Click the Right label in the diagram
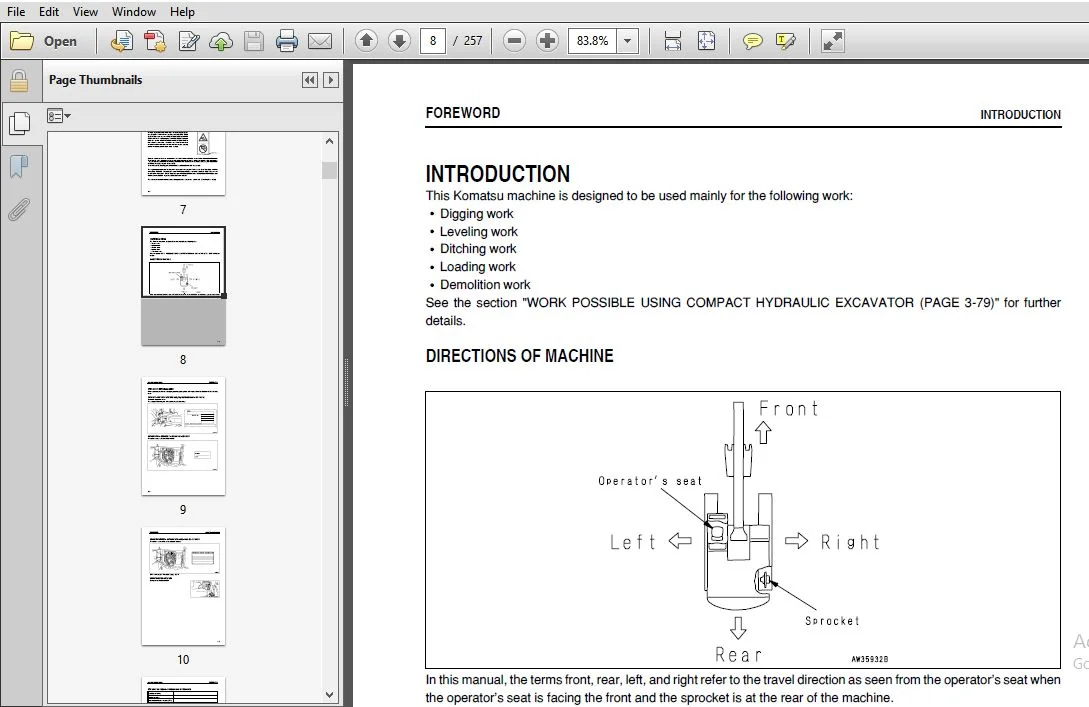 tap(850, 542)
